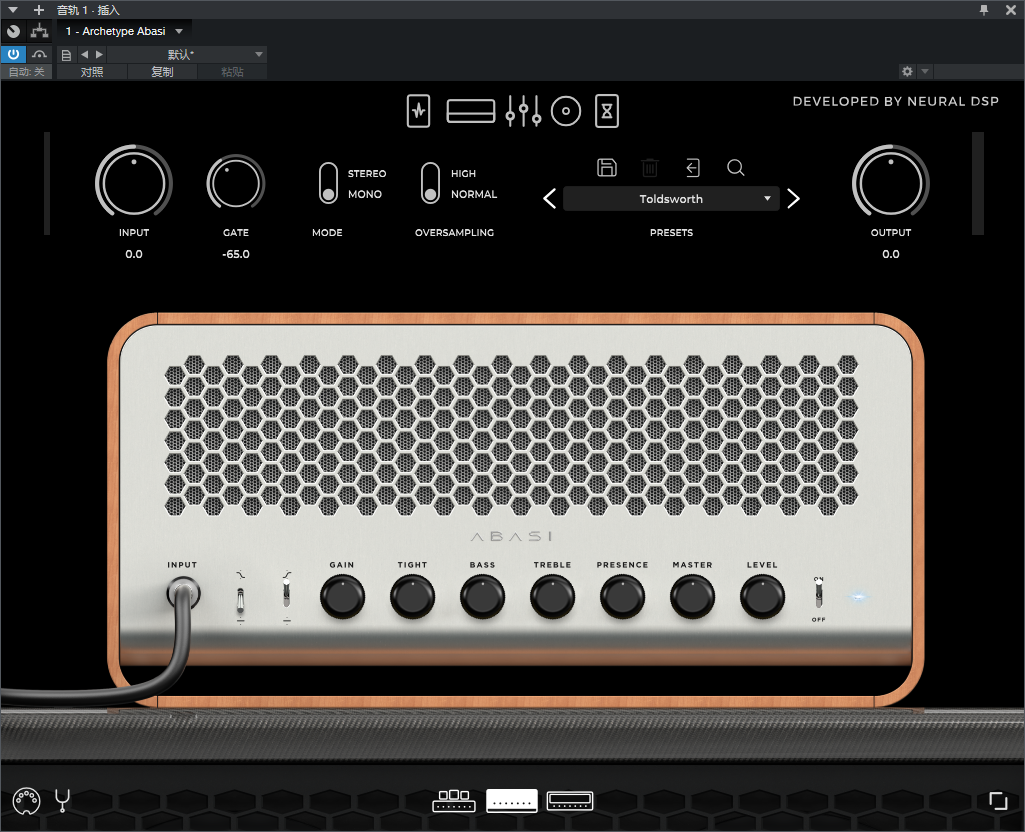The image size is (1025, 832).
Task: Click the Input level knob
Action: (134, 183)
